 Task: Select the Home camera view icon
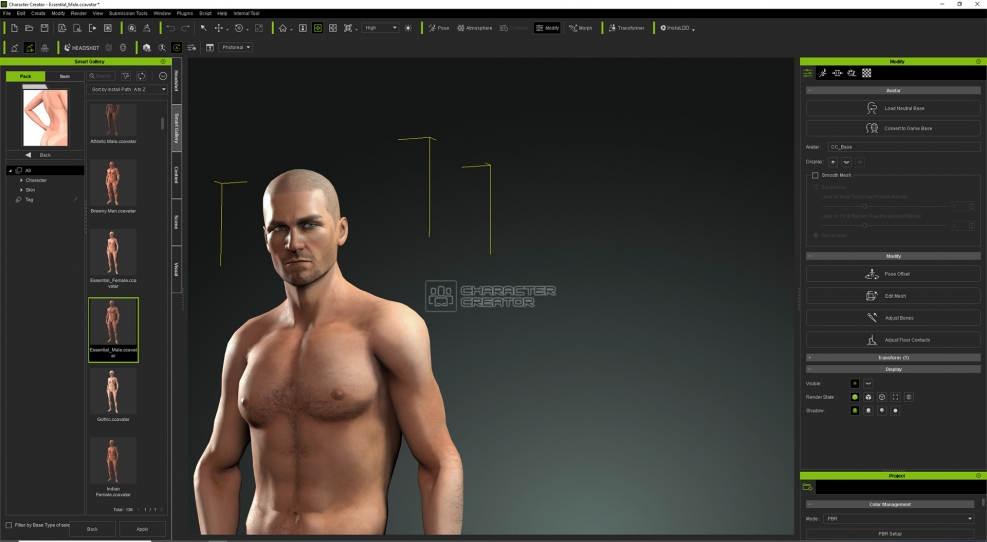tap(283, 28)
